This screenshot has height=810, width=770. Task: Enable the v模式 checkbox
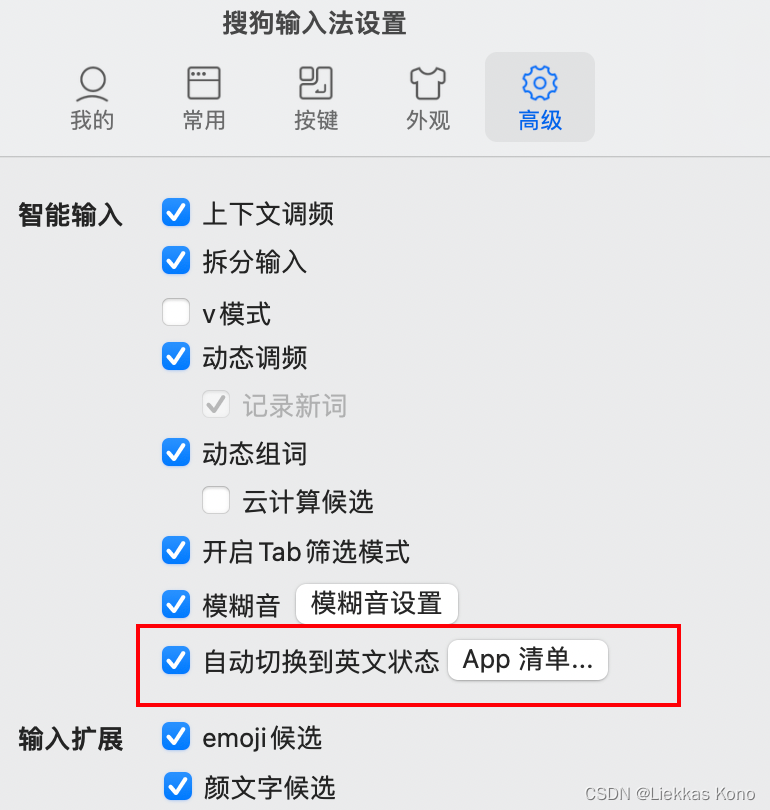[176, 312]
